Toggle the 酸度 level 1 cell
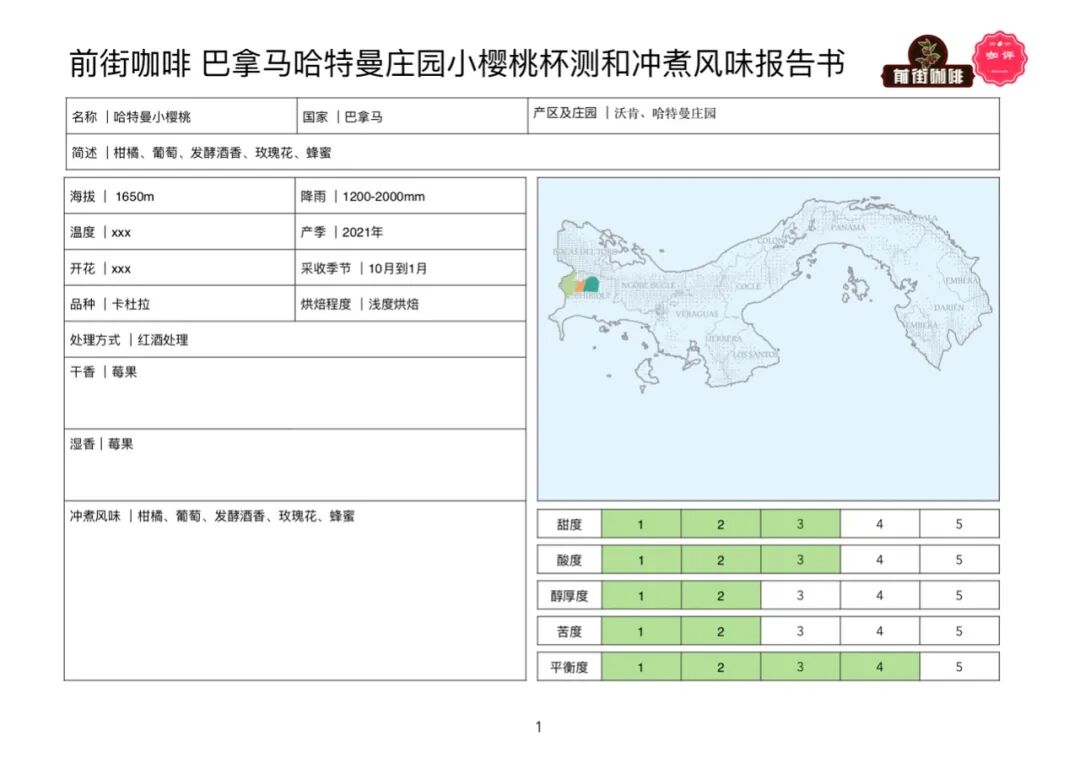This screenshot has height=763, width=1080. pos(640,559)
